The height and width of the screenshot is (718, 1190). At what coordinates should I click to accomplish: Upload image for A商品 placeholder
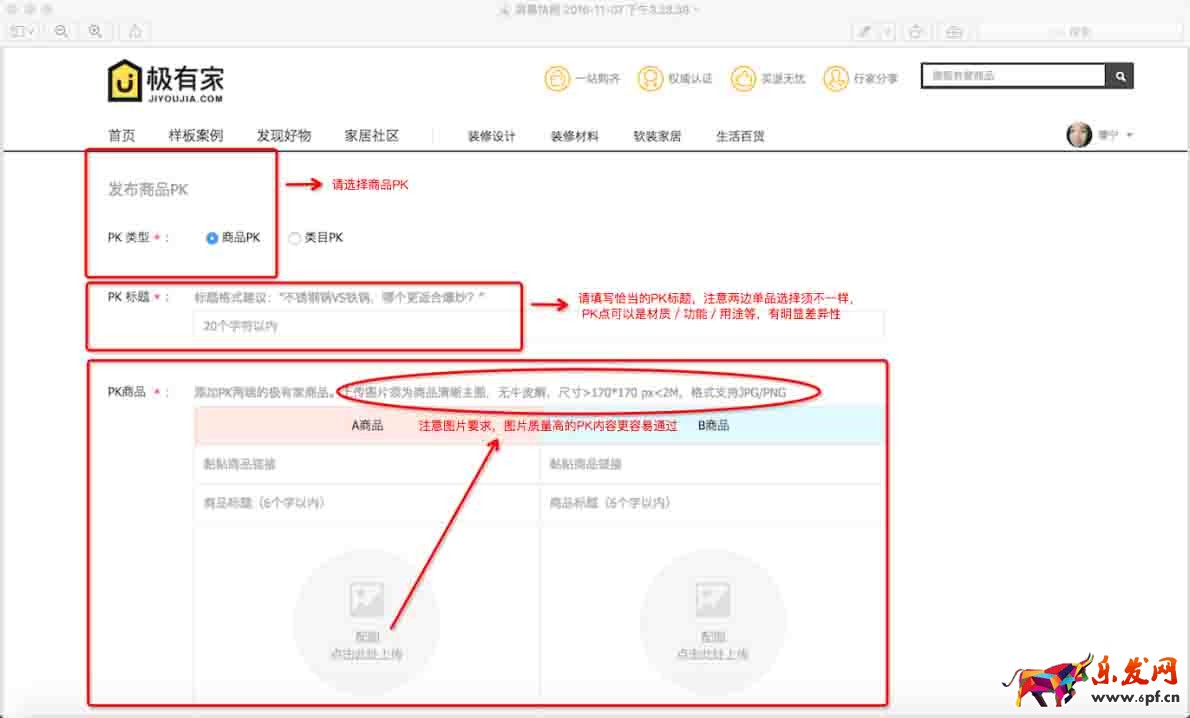366,622
